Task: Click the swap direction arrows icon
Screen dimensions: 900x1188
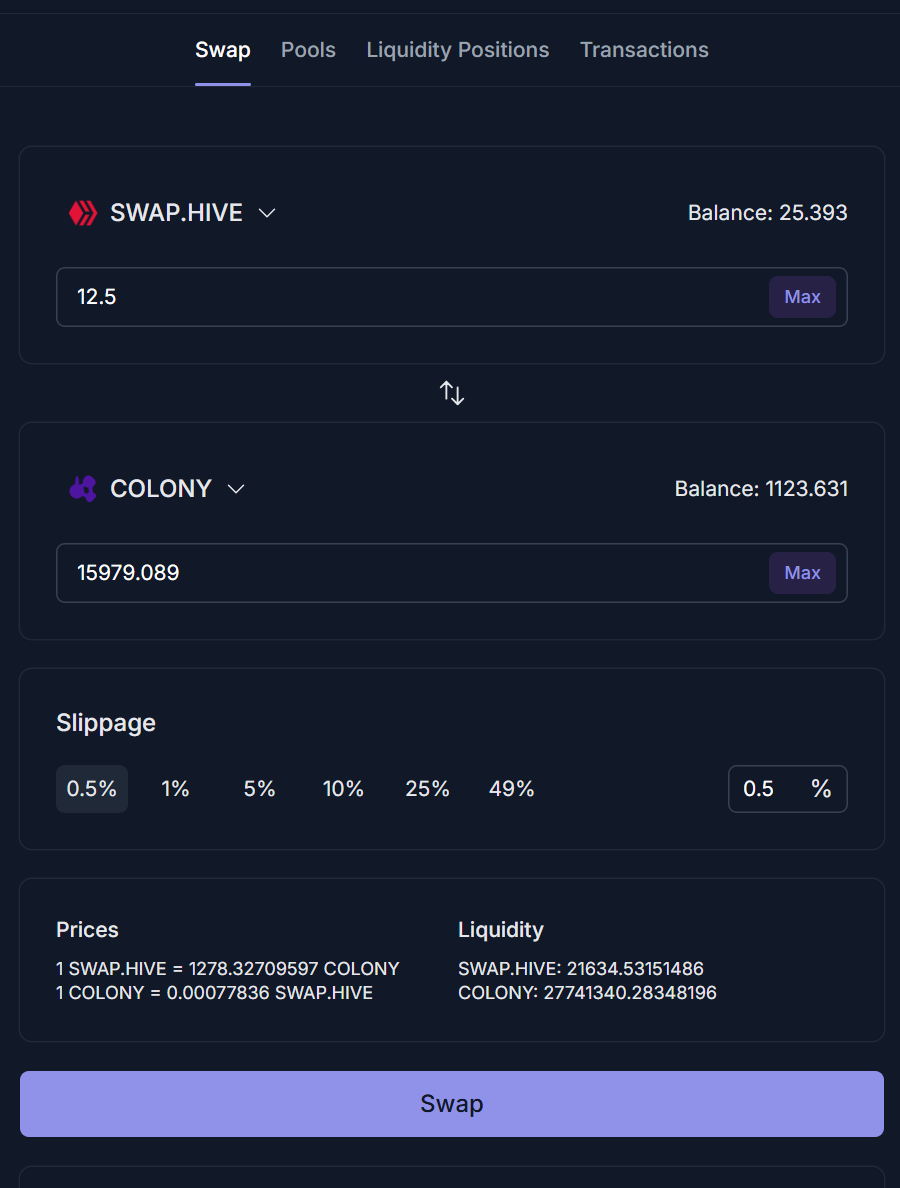Action: click(452, 393)
